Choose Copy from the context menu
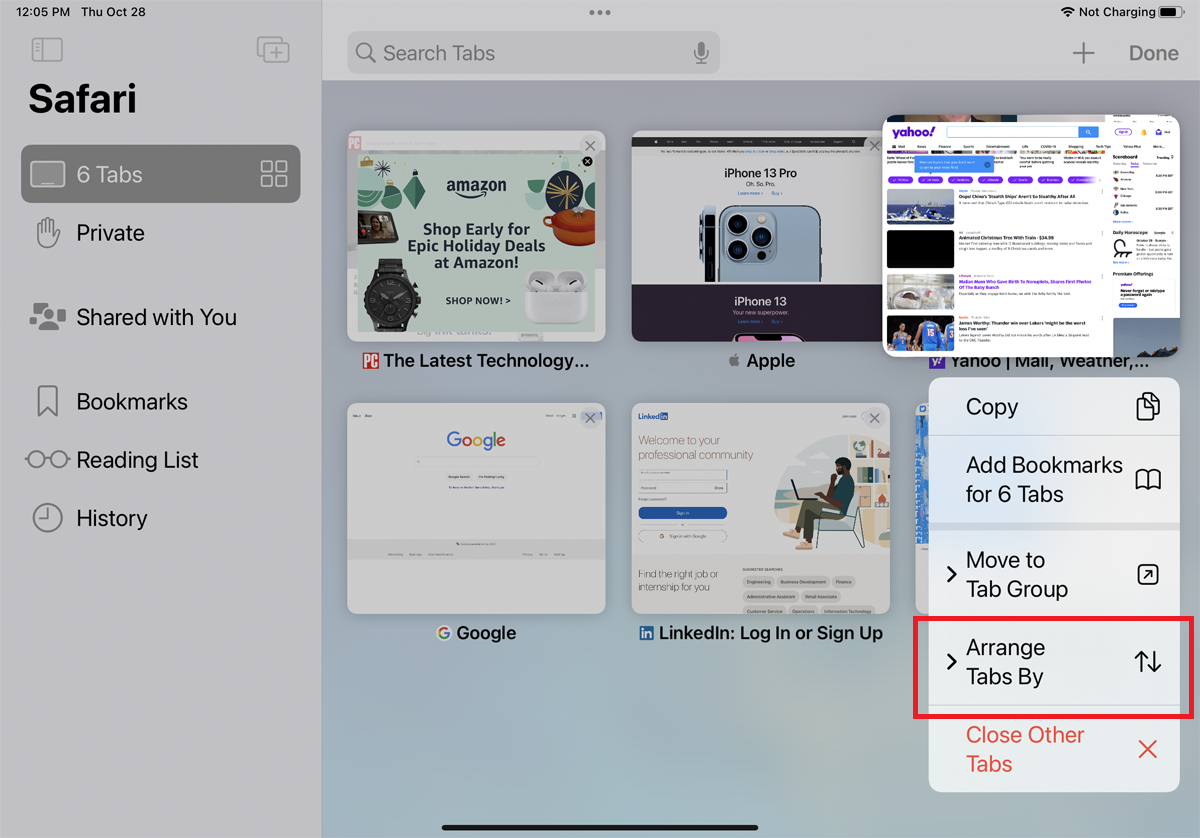Viewport: 1200px width, 838px height. click(1054, 407)
